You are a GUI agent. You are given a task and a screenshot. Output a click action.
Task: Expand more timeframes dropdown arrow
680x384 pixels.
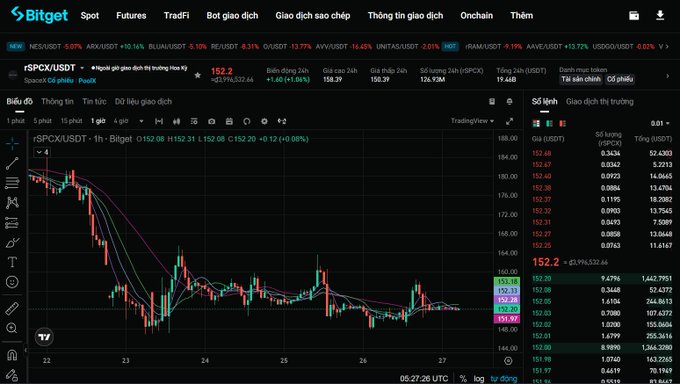[x=141, y=121]
